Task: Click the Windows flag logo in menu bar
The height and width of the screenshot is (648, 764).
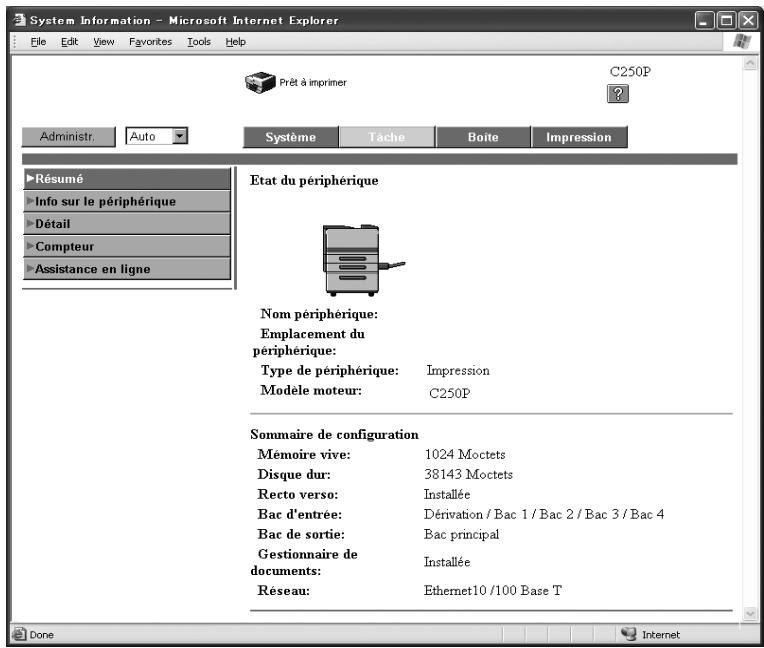Action: pyautogui.click(x=742, y=41)
